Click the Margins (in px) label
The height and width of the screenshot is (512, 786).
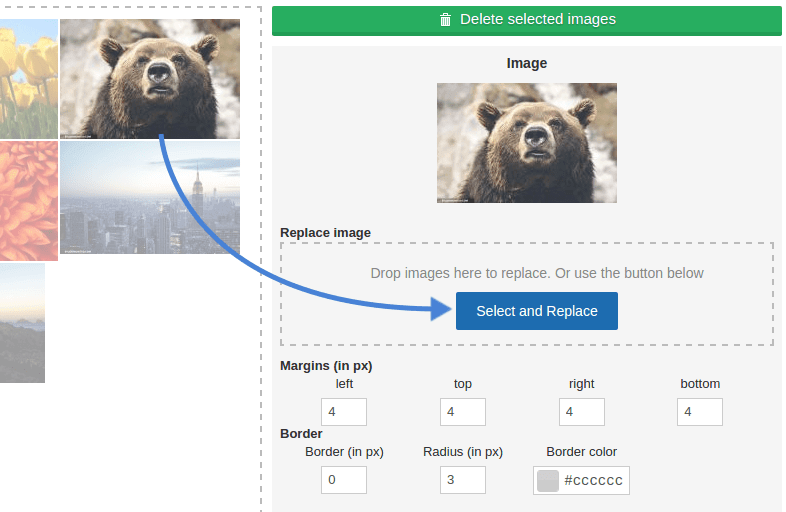point(326,366)
